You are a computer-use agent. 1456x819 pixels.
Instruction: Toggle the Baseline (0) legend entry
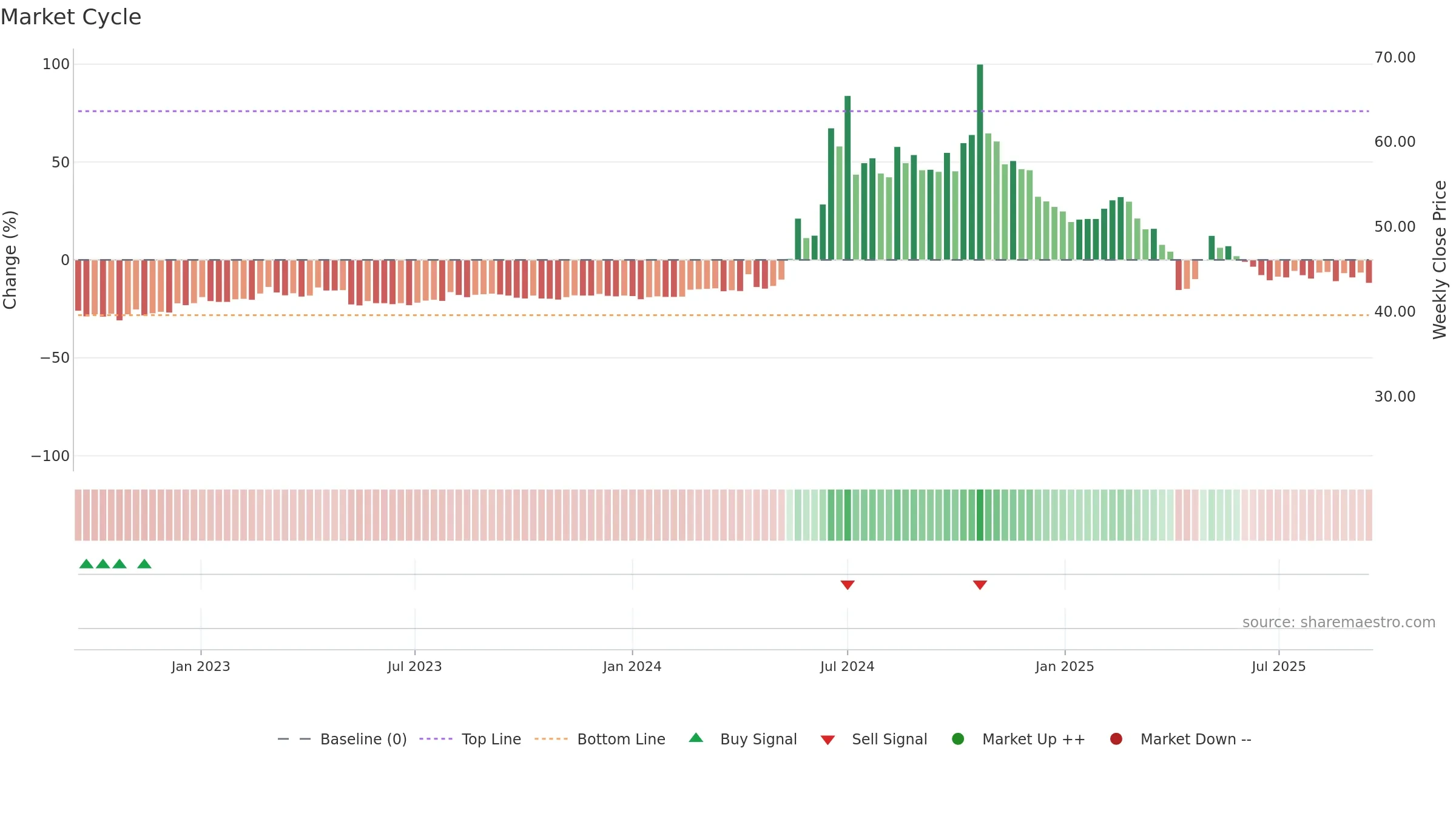pyautogui.click(x=342, y=739)
